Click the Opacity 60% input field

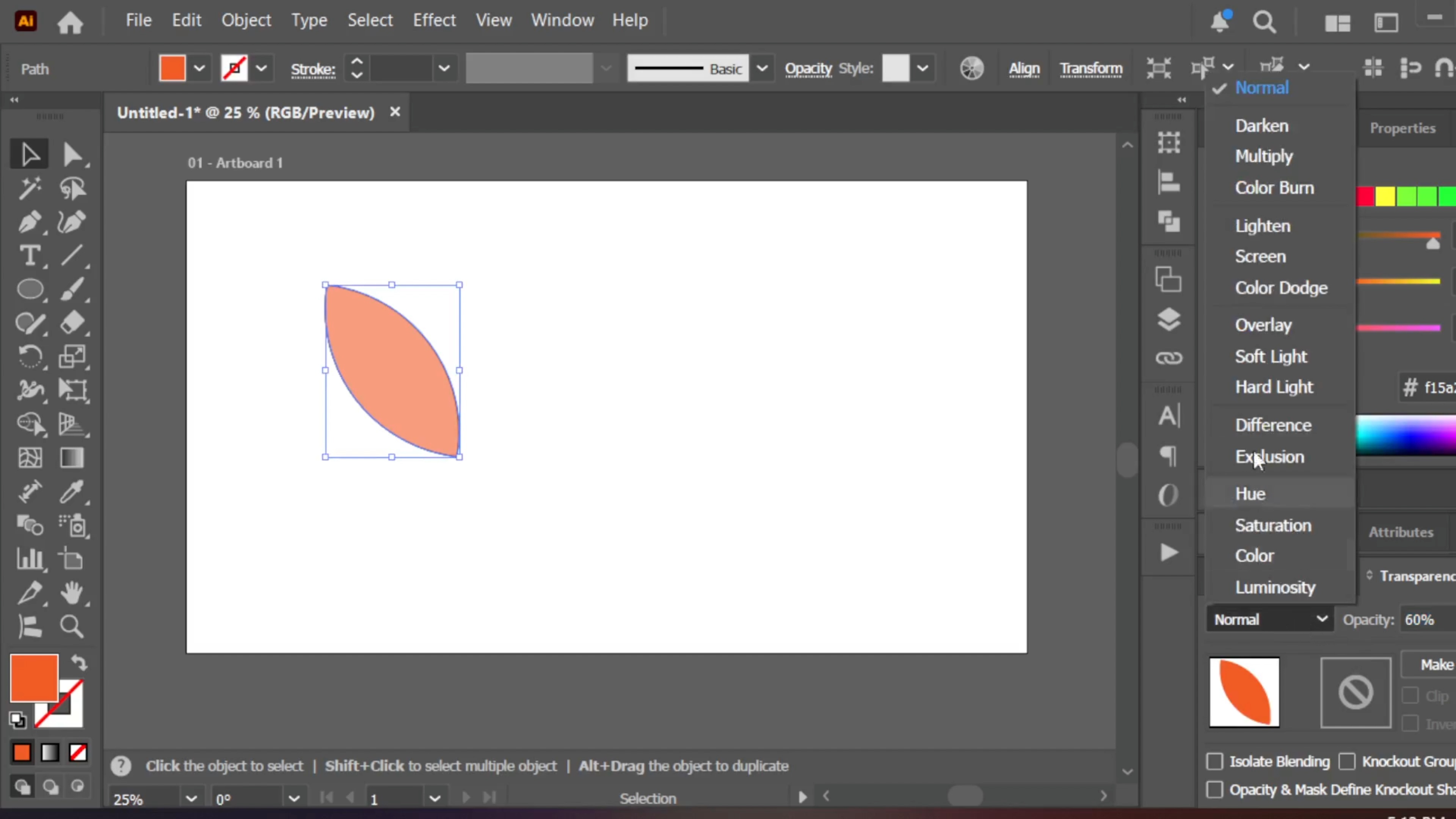pos(1428,620)
